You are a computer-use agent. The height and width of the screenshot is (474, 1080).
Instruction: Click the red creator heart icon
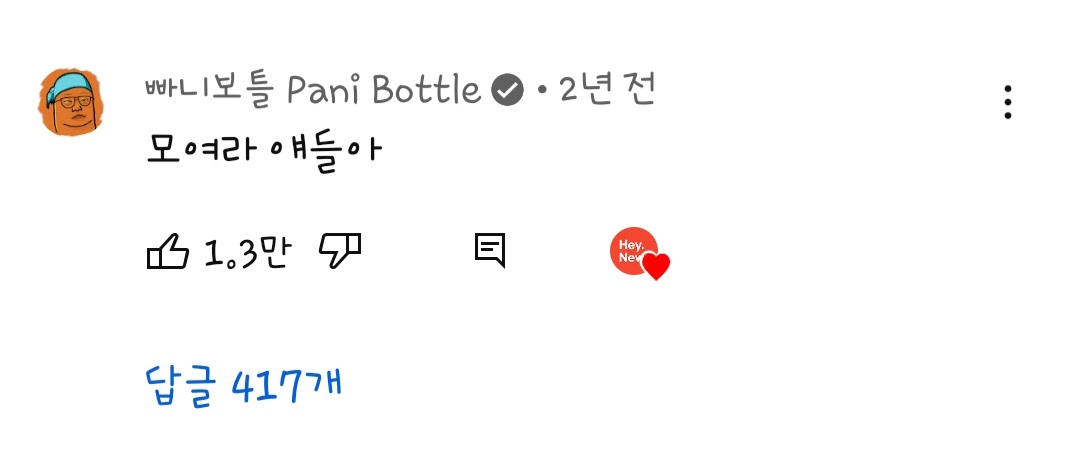pos(656,267)
